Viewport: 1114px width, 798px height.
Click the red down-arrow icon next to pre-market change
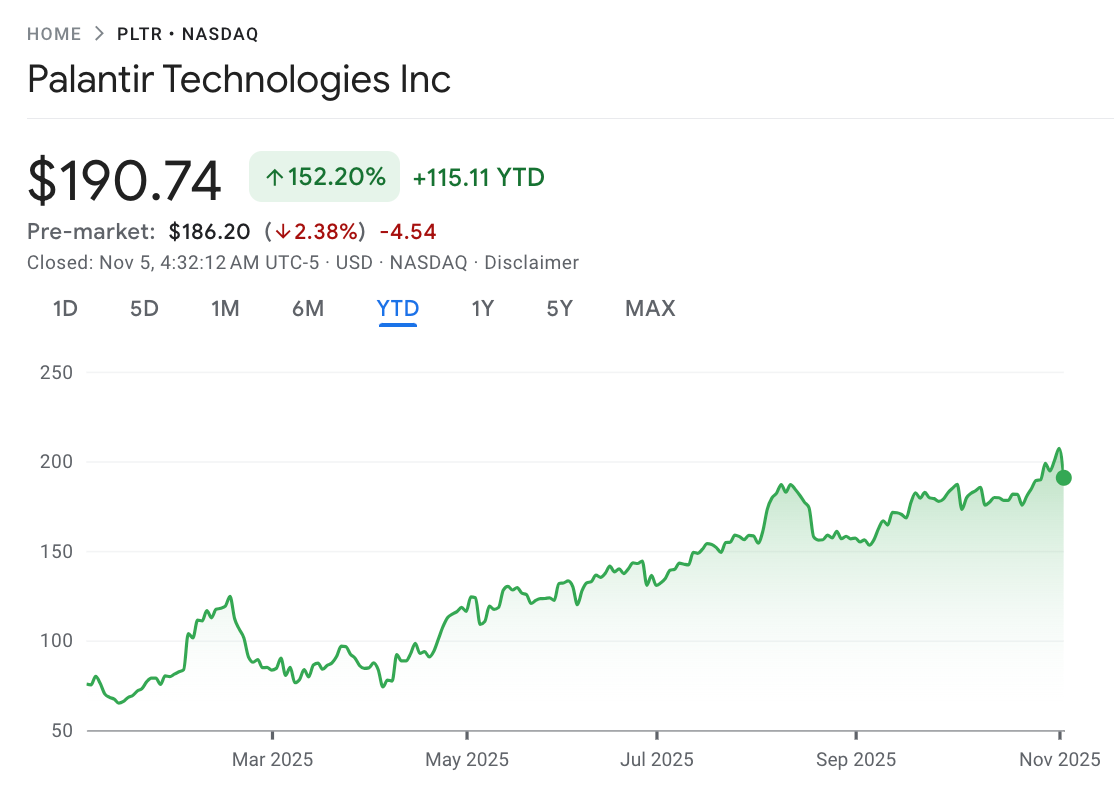(285, 231)
